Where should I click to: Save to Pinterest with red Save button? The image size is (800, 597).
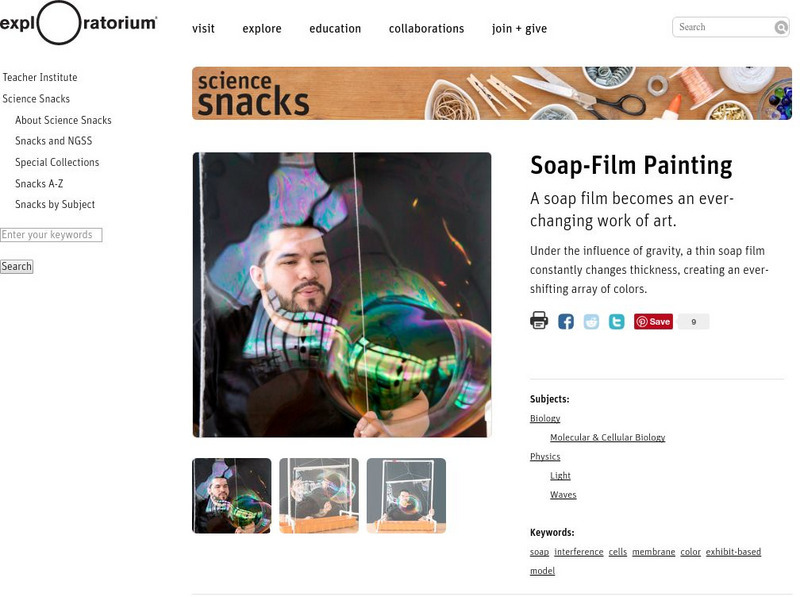(x=654, y=321)
